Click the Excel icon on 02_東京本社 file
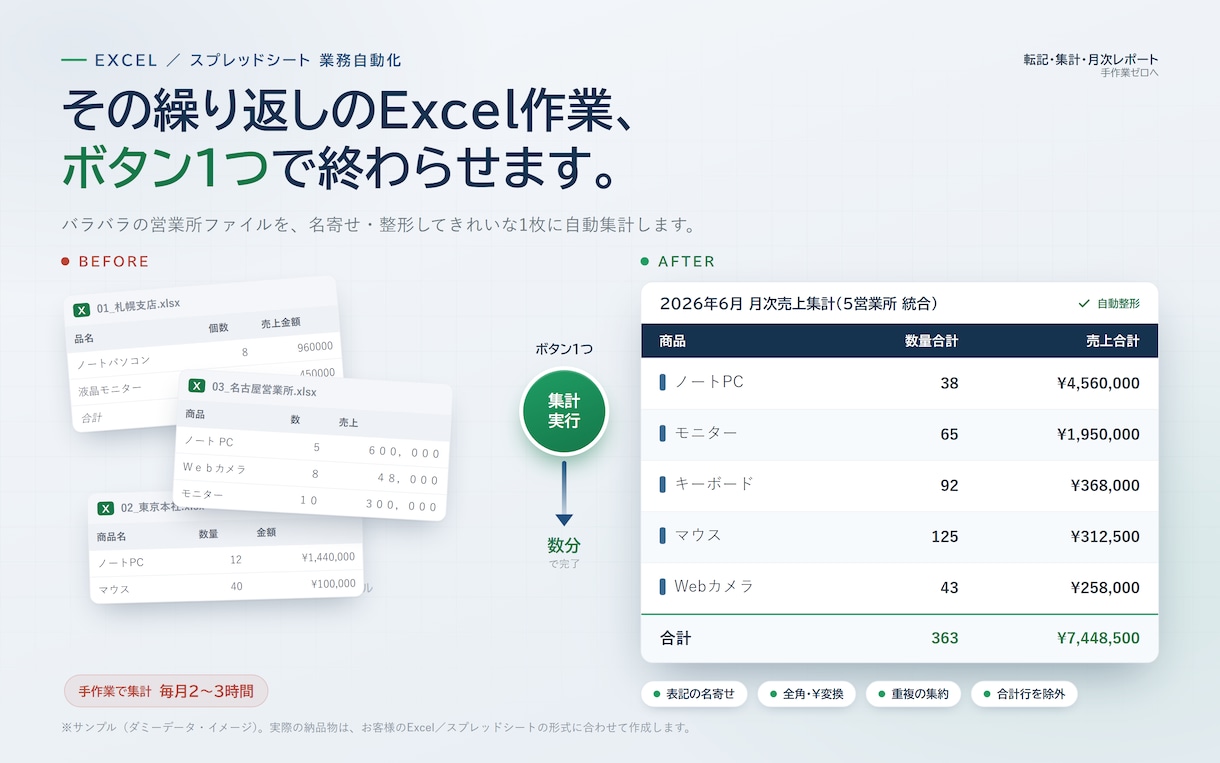 (105, 508)
